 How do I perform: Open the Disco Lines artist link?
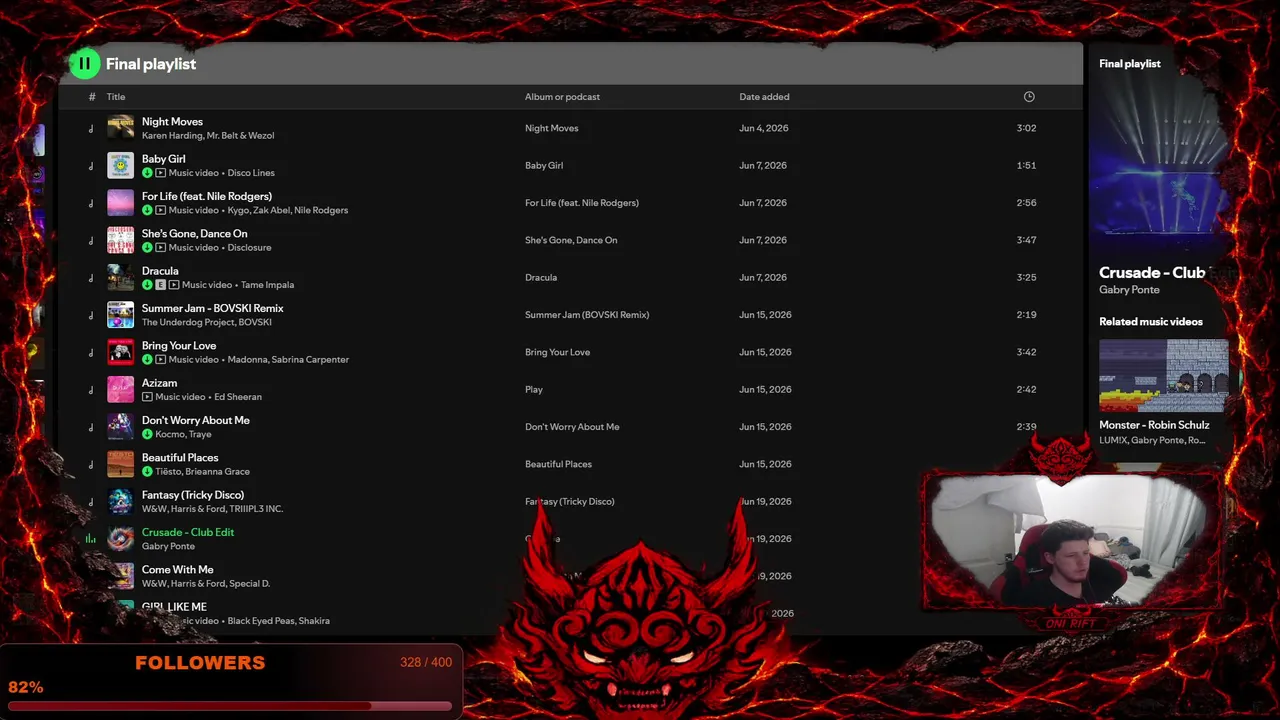click(251, 173)
